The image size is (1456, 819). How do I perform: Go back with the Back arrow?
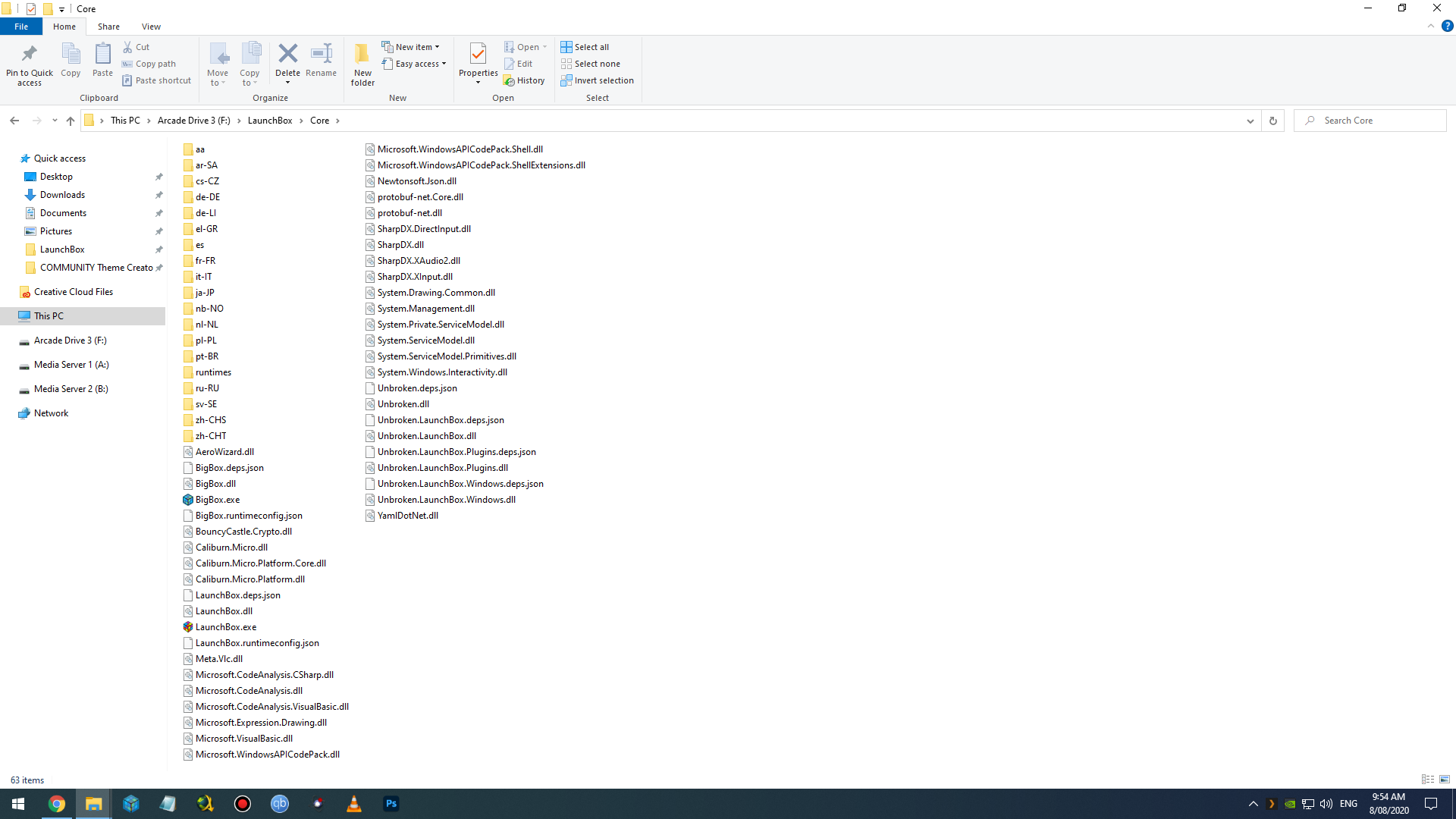(14, 121)
